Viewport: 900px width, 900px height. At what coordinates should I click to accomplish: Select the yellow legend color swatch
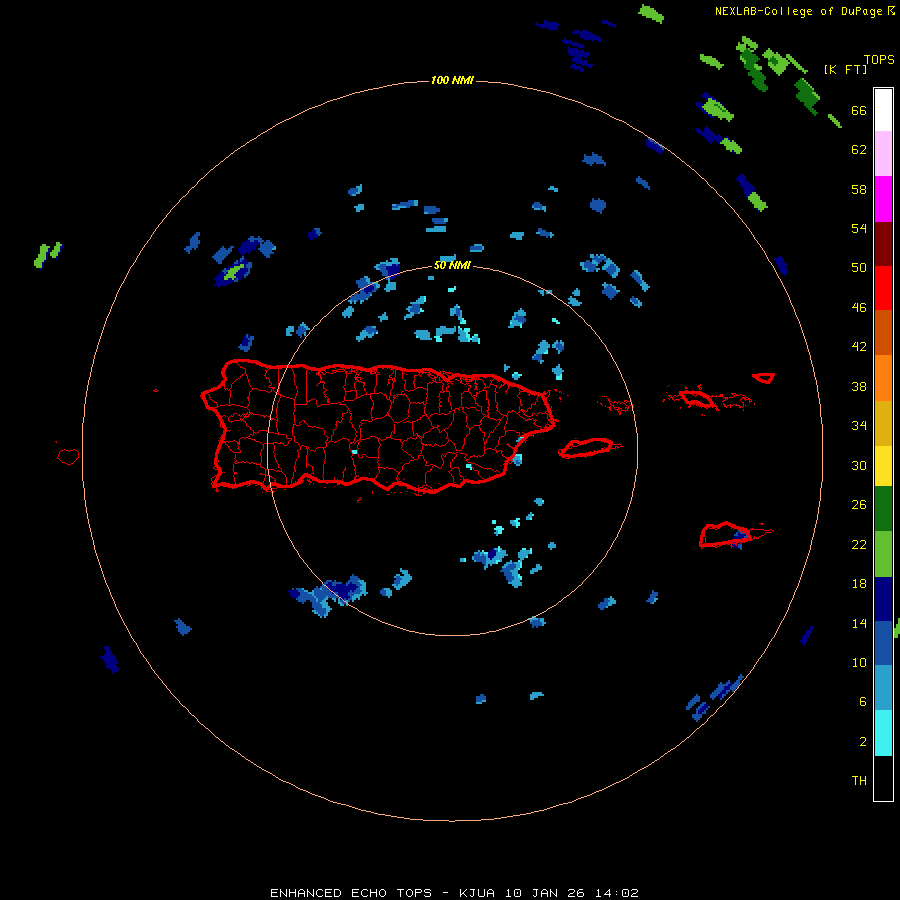point(883,466)
